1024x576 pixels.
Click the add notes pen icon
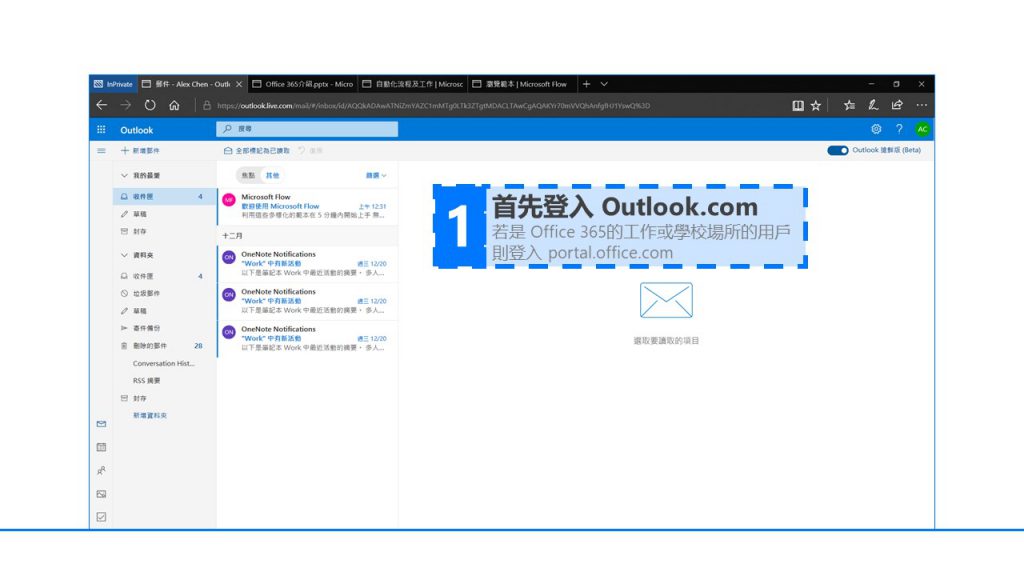click(873, 105)
